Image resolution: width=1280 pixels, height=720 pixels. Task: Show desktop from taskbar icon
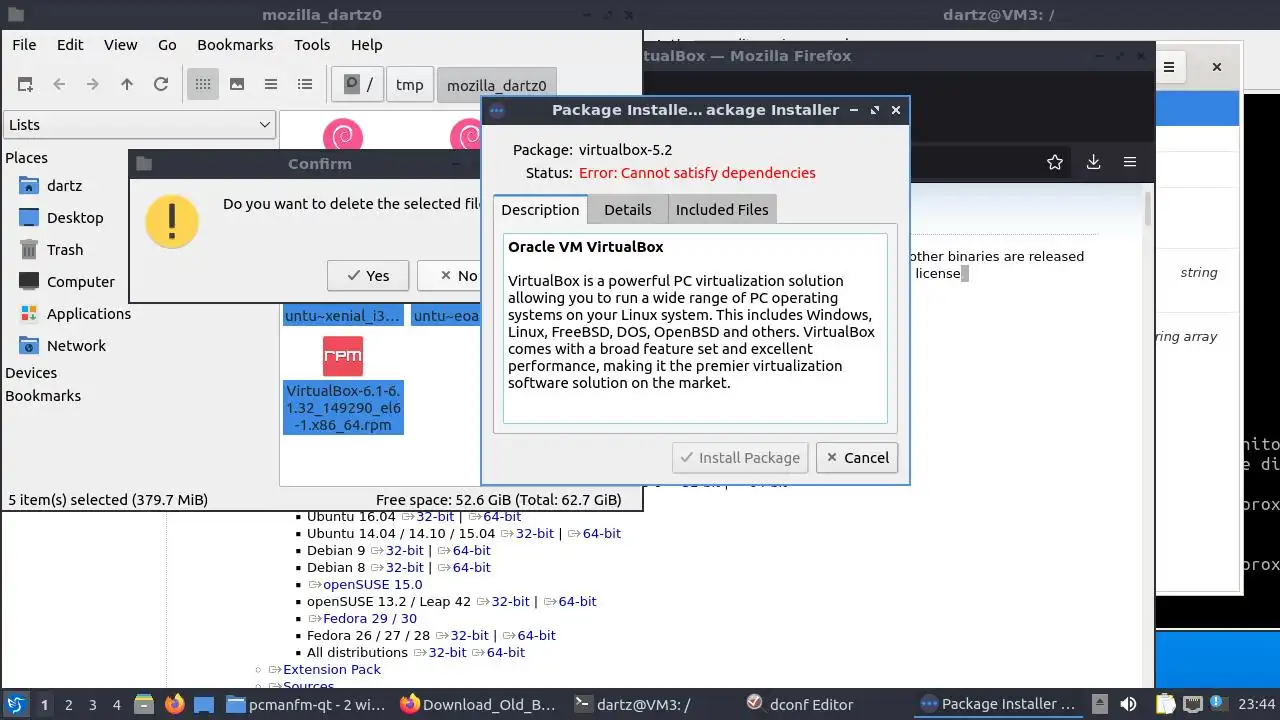point(204,705)
